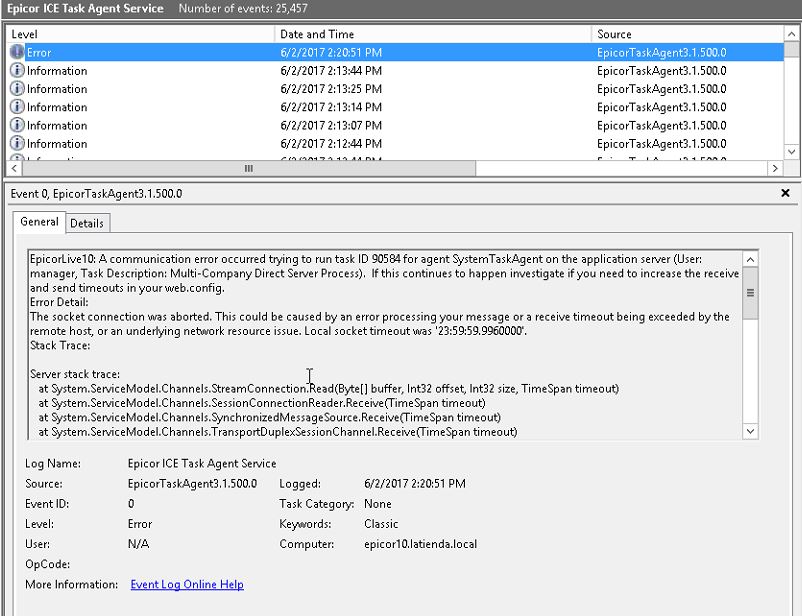The height and width of the screenshot is (616, 802).
Task: Click 'Server stack trace:' line
Action: [x=75, y=374]
